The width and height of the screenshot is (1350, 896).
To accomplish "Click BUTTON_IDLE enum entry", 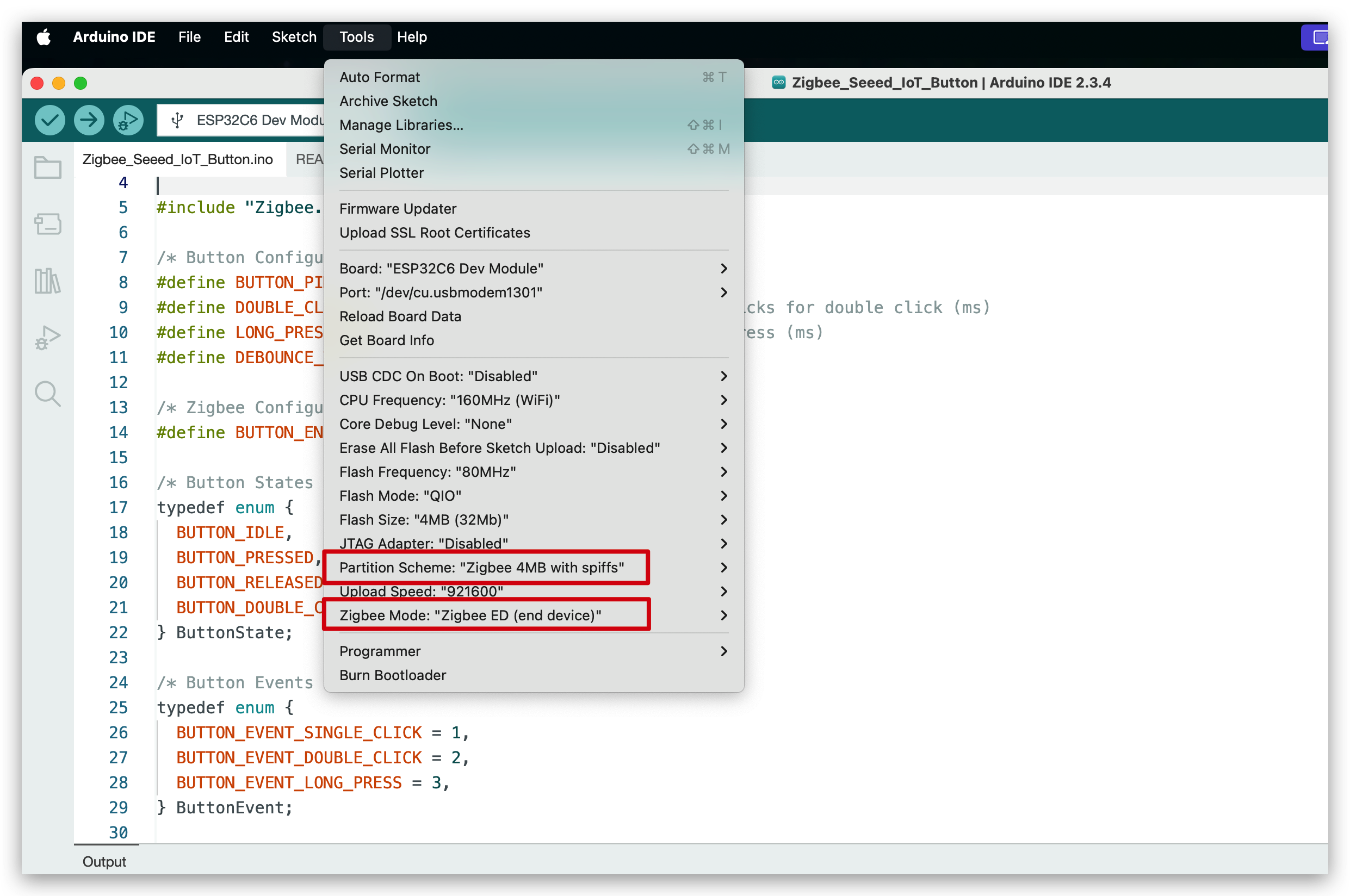I will pyautogui.click(x=230, y=533).
